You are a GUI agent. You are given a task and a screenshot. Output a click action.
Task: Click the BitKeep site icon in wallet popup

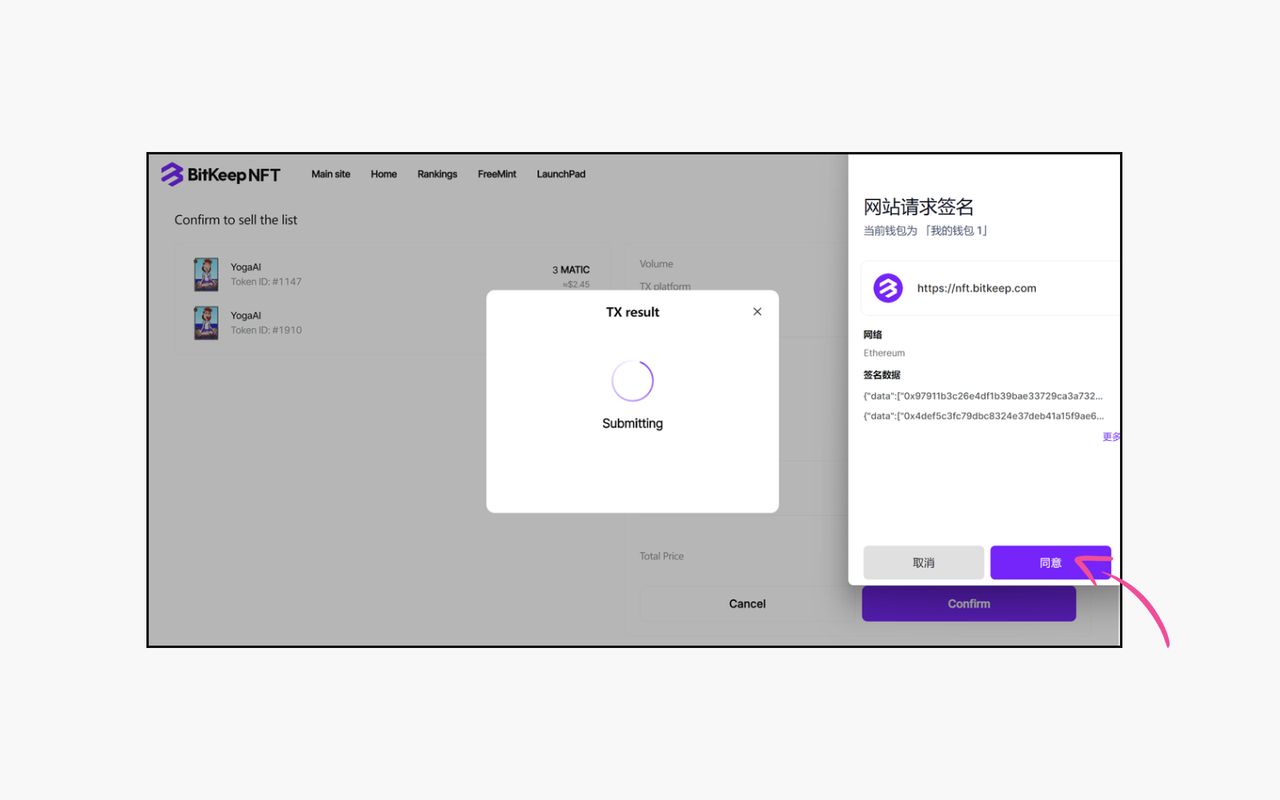[888, 288]
